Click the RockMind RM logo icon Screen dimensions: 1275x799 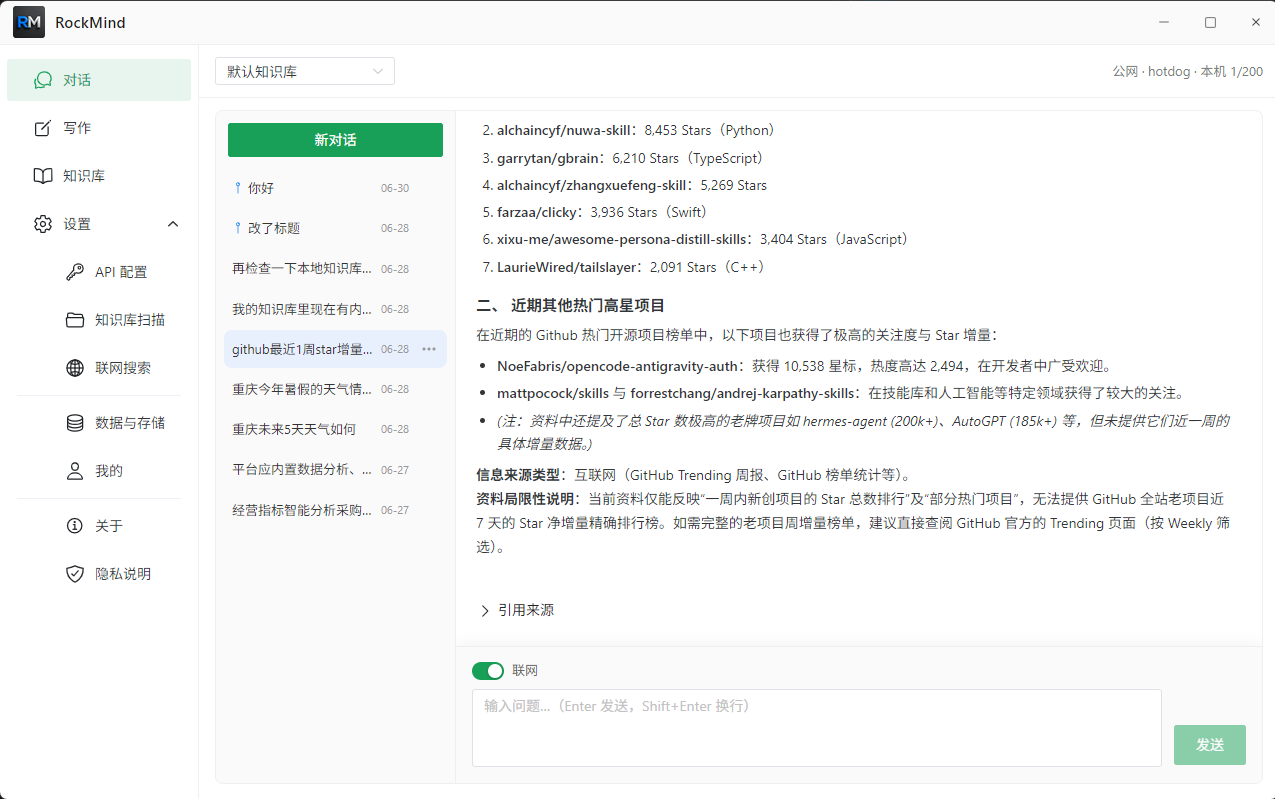[x=29, y=22]
